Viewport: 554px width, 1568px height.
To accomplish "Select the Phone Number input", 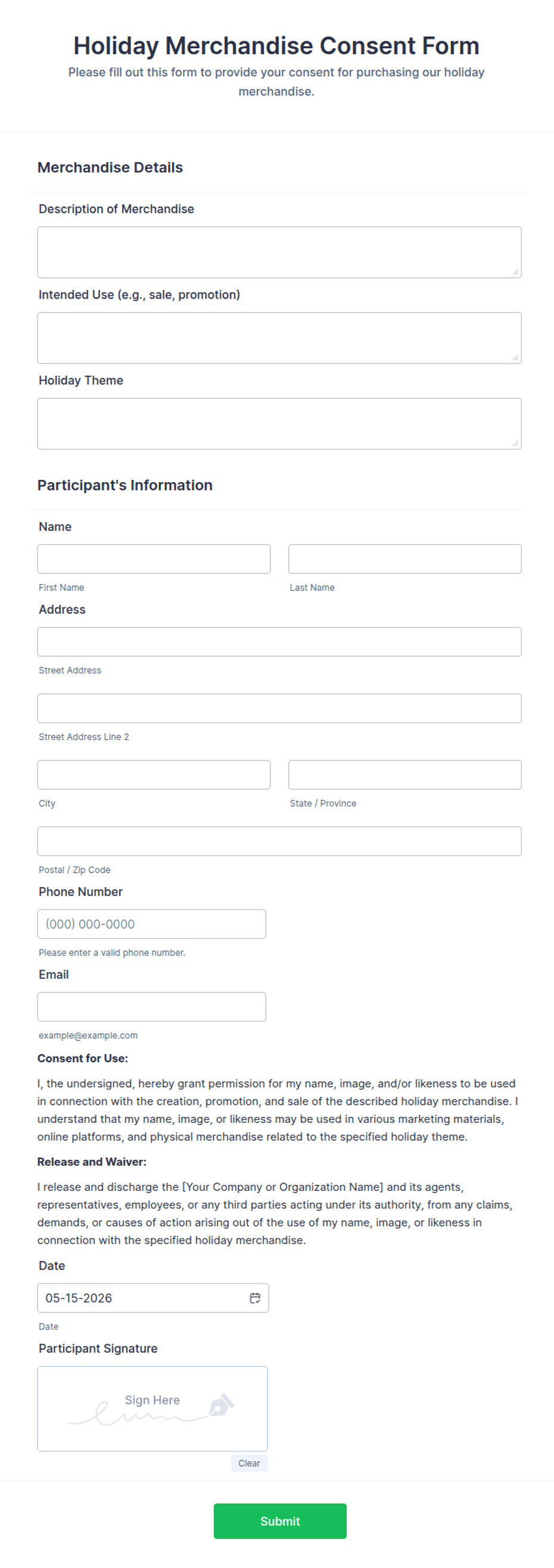I will (151, 924).
